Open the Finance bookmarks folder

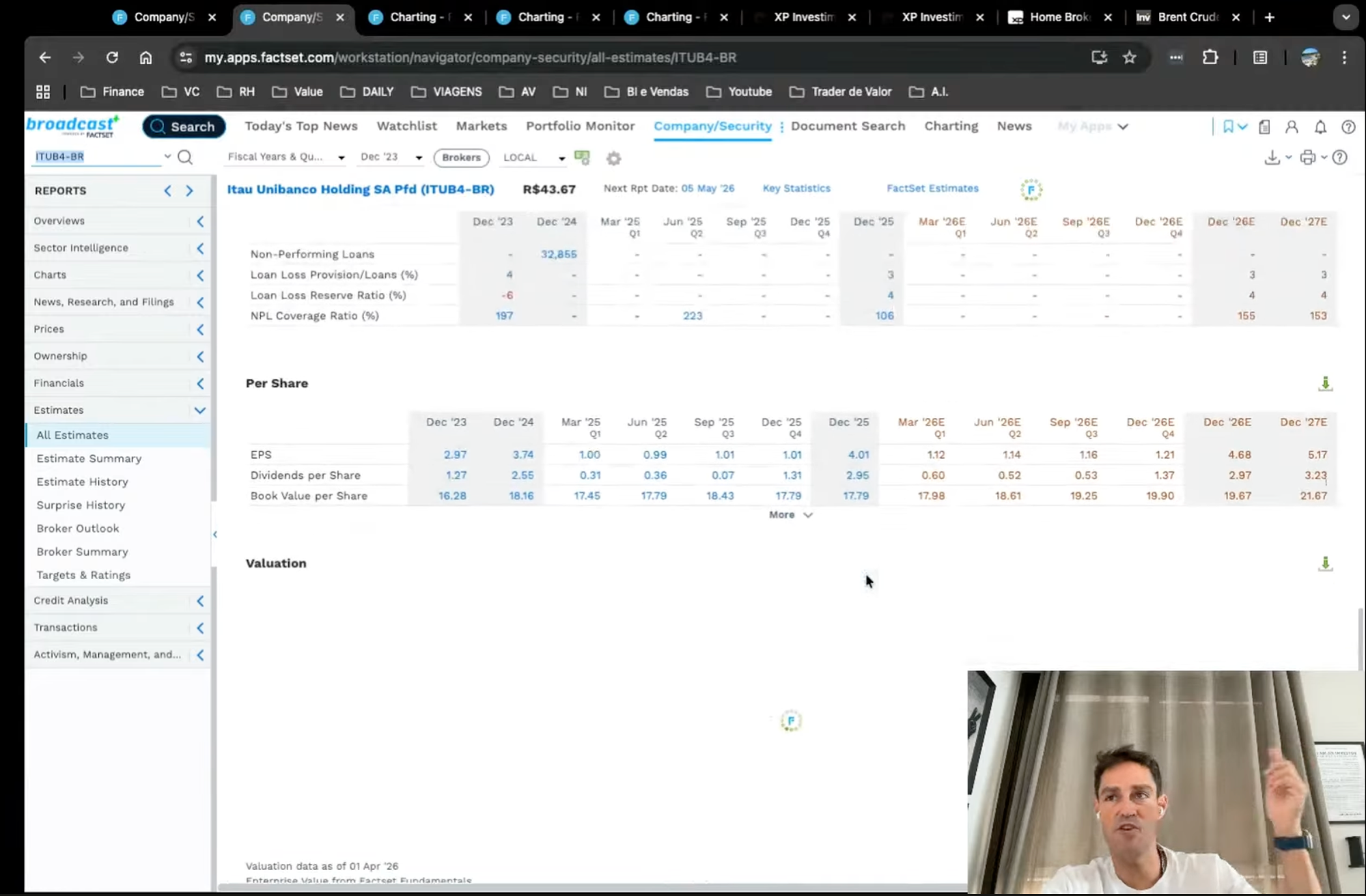point(112,92)
